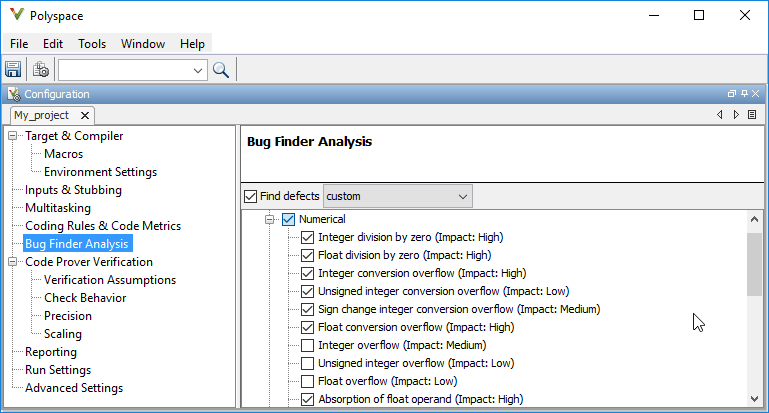Open the Tools menu

92,44
